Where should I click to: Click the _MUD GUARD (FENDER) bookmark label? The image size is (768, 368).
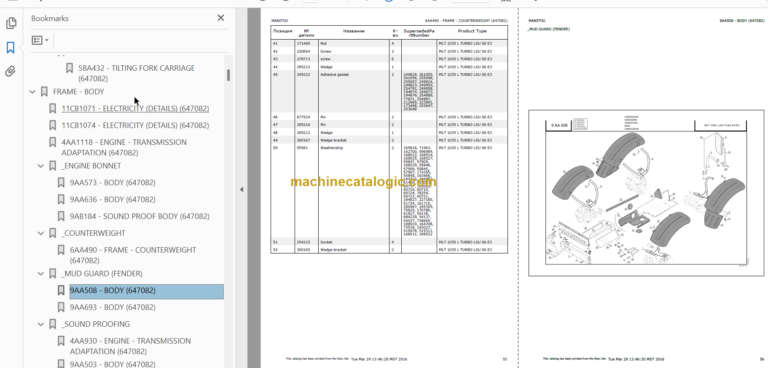pyautogui.click(x=102, y=273)
